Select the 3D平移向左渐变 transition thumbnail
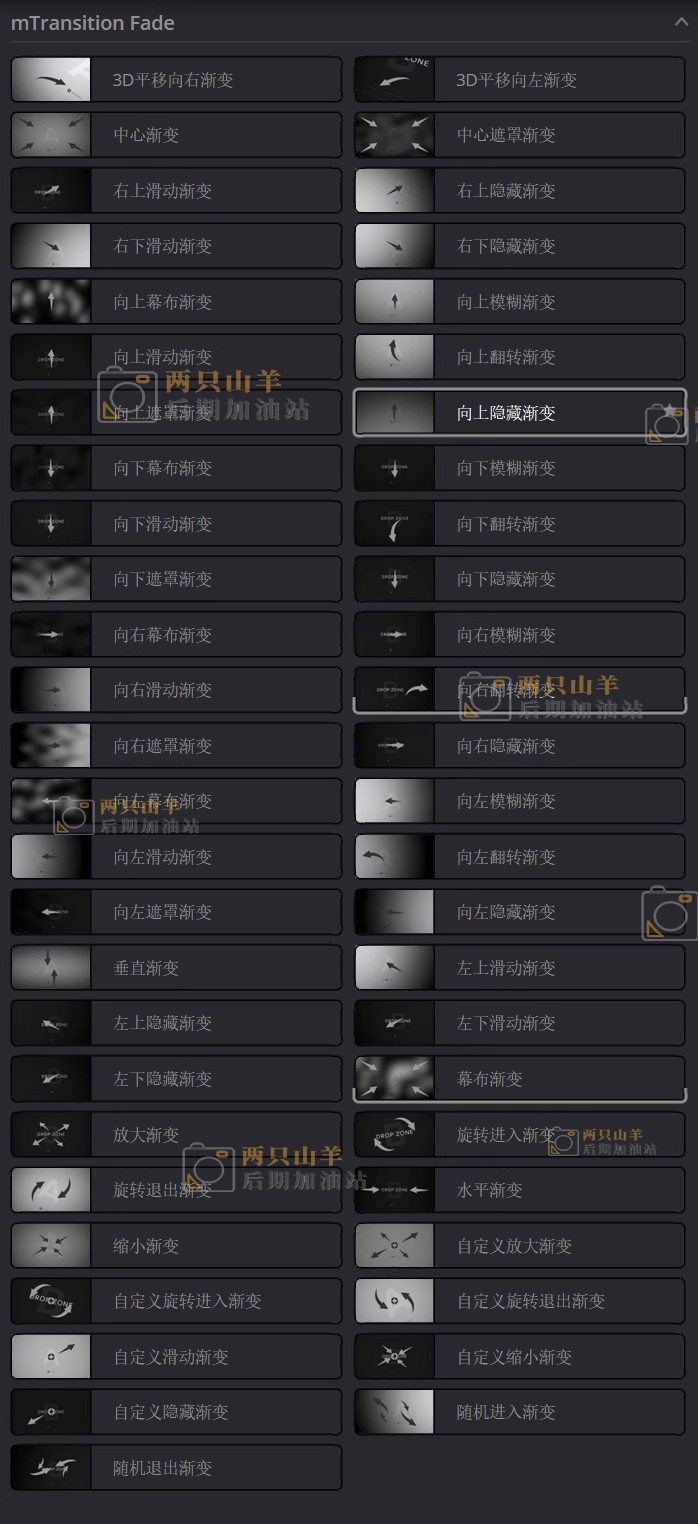Viewport: 698px width, 1524px height. click(394, 80)
